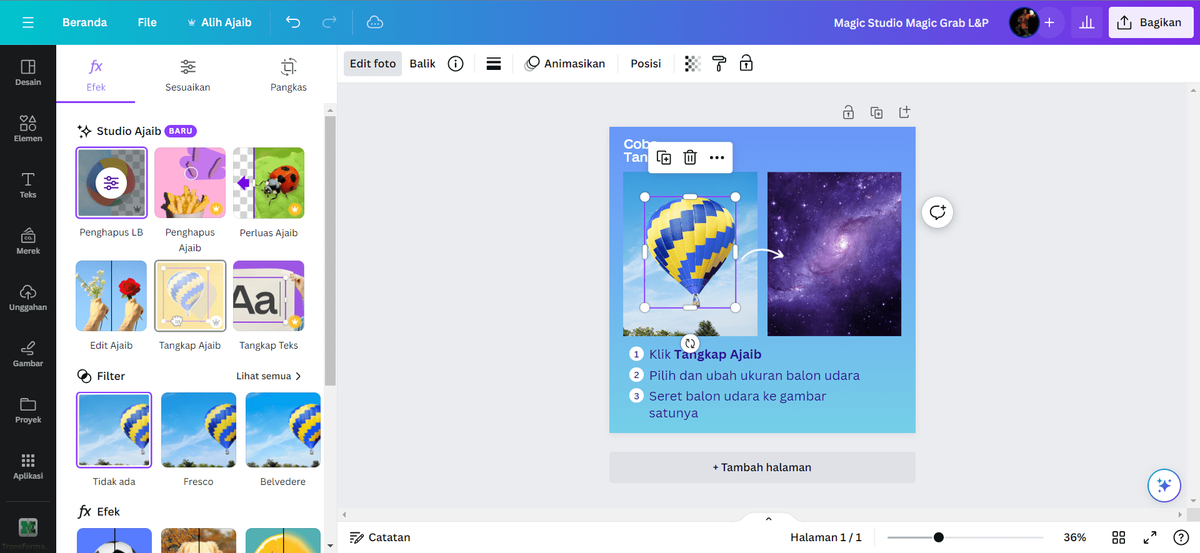Expand Lihat semua filters link
The height and width of the screenshot is (553, 1200).
coord(269,376)
